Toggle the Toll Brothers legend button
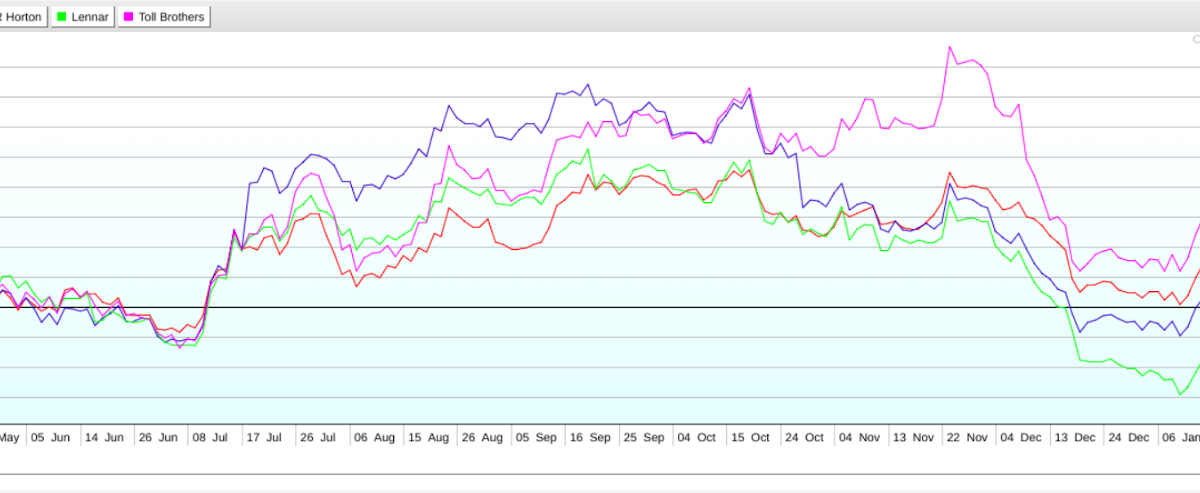 coord(164,17)
